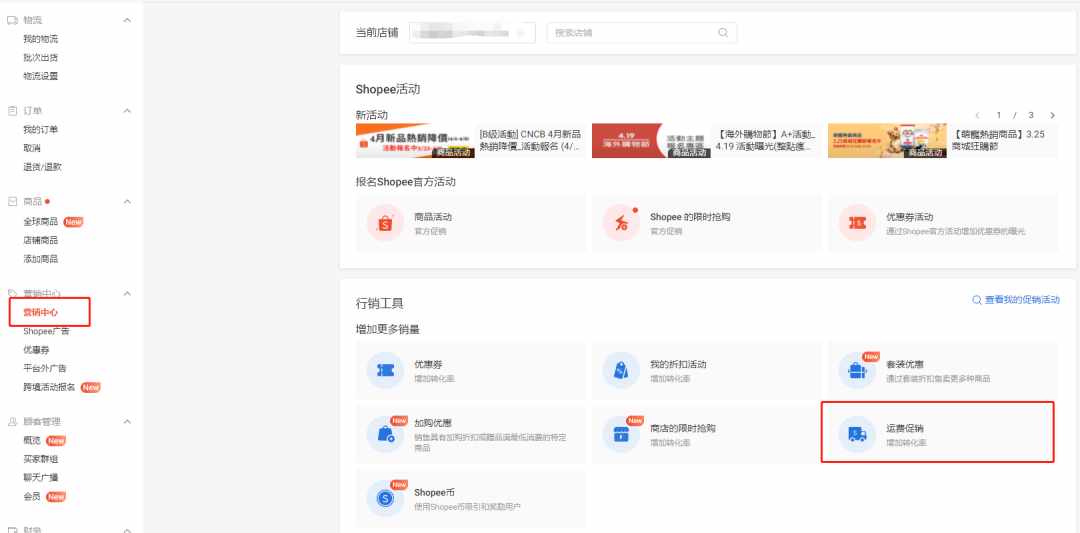Open 跨境活动报名 in sidebar

pyautogui.click(x=50, y=387)
